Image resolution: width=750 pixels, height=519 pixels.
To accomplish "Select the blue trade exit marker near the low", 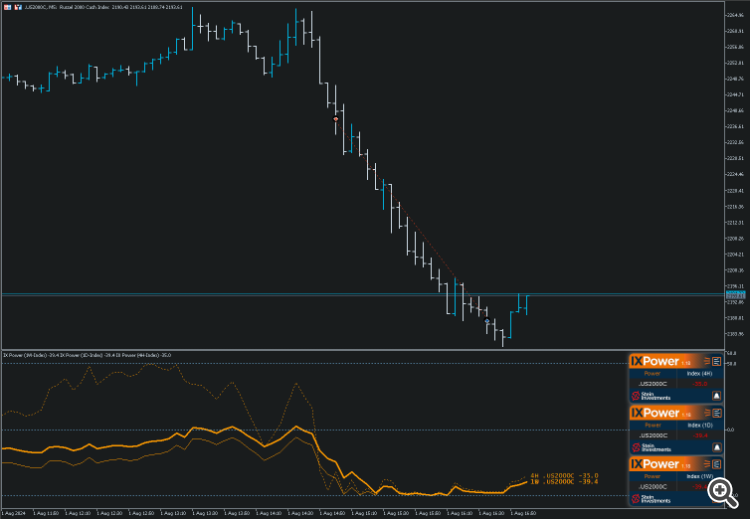I will (487, 320).
